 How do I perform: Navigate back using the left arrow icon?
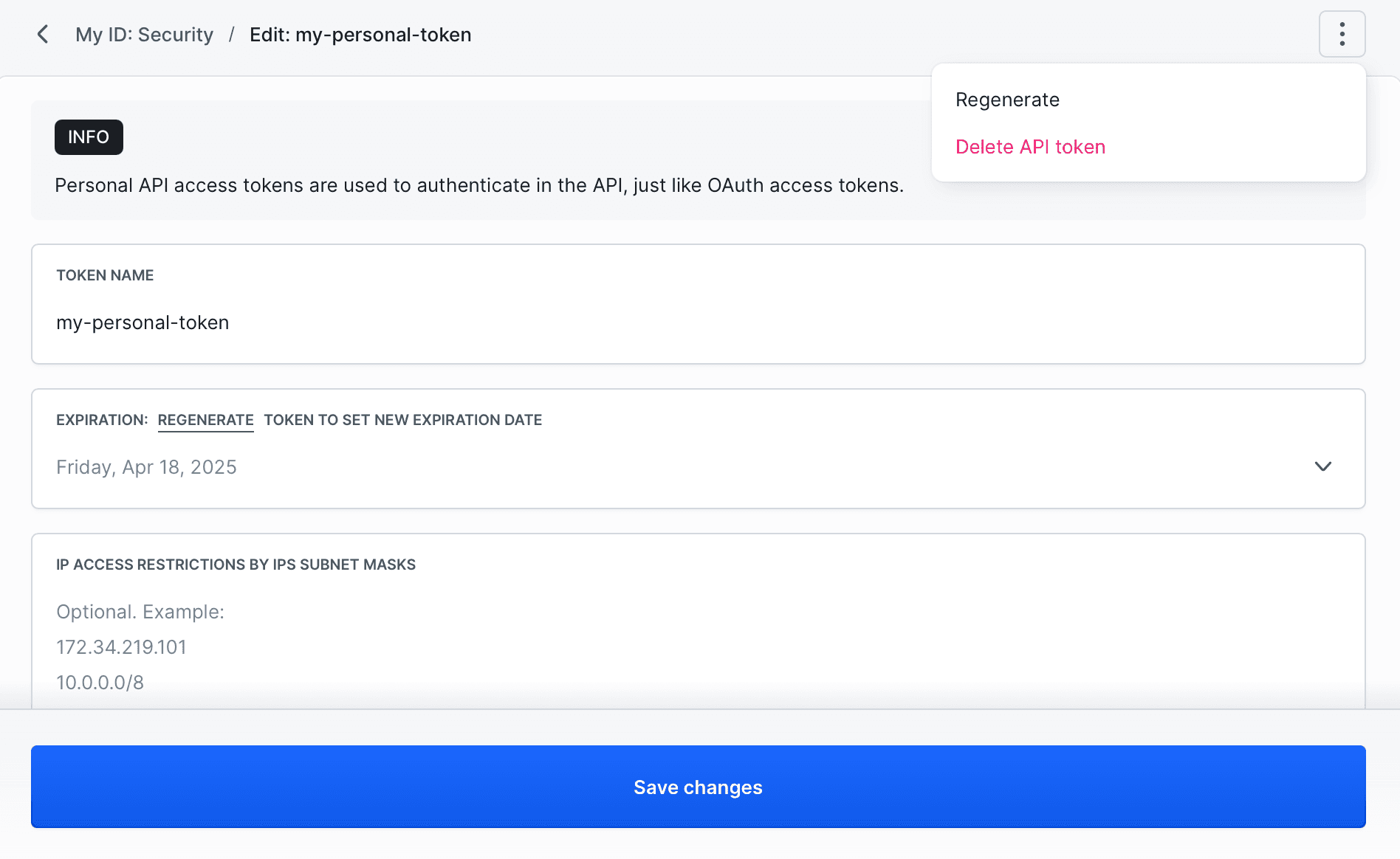42,34
